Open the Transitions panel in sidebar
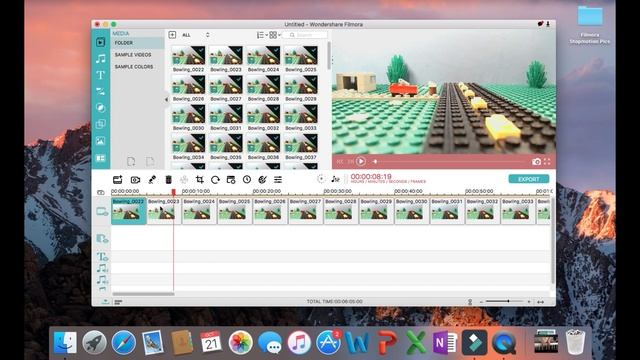 100,91
